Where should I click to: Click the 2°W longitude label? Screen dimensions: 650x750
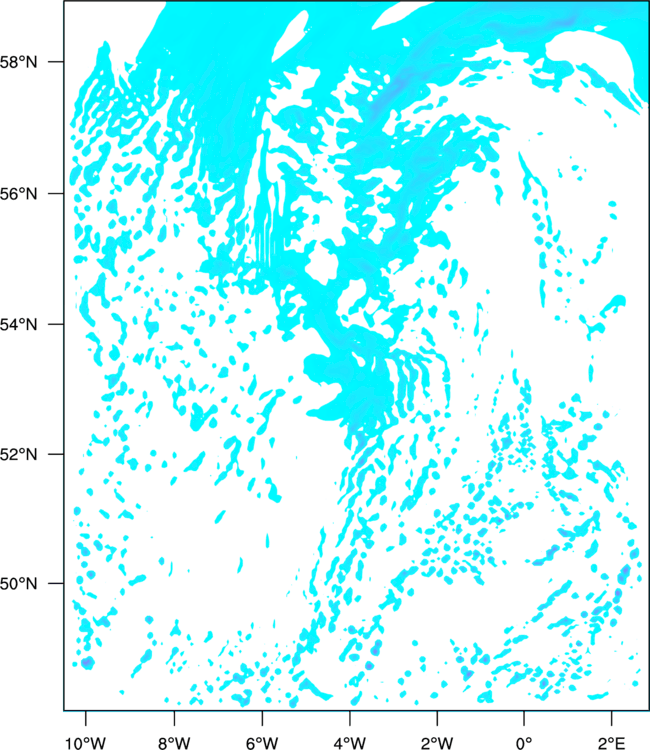(437, 743)
